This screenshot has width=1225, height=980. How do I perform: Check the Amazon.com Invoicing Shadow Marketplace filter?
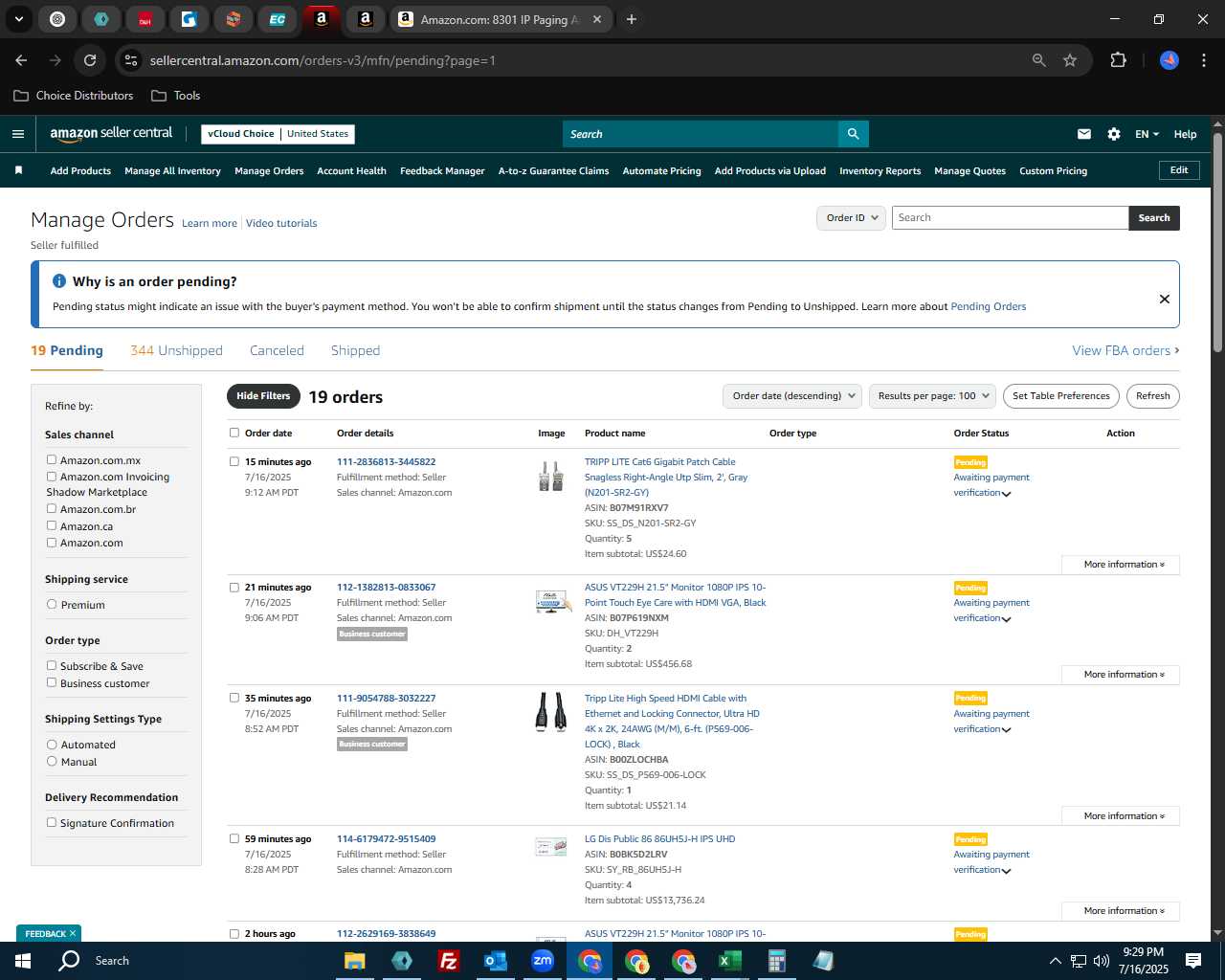[52, 476]
